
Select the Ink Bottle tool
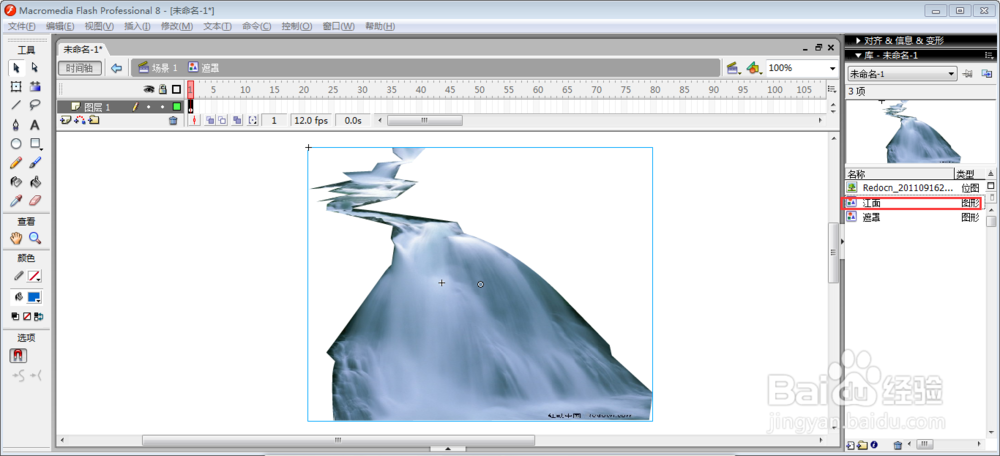tap(17, 182)
